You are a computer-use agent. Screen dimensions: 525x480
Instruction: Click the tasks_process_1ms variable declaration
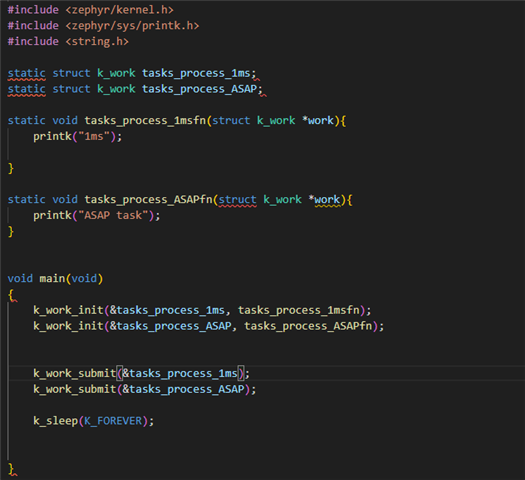(x=196, y=73)
